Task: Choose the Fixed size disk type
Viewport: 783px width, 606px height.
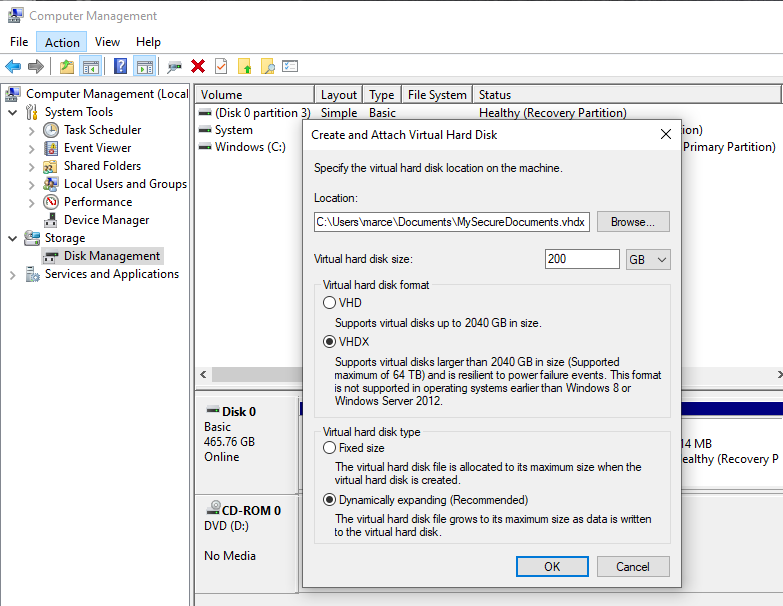Action: click(x=329, y=449)
